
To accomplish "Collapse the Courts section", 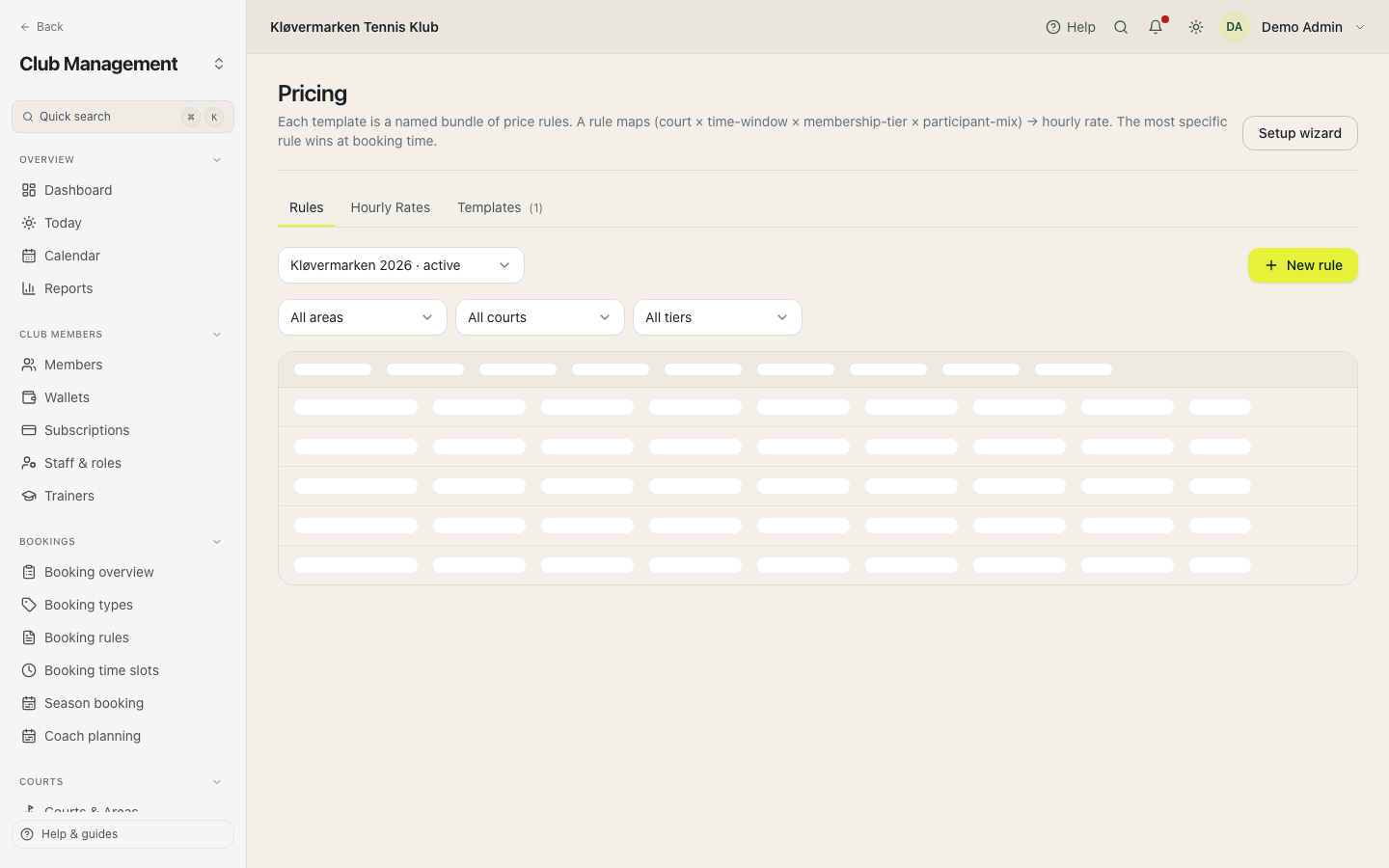I will click(217, 782).
